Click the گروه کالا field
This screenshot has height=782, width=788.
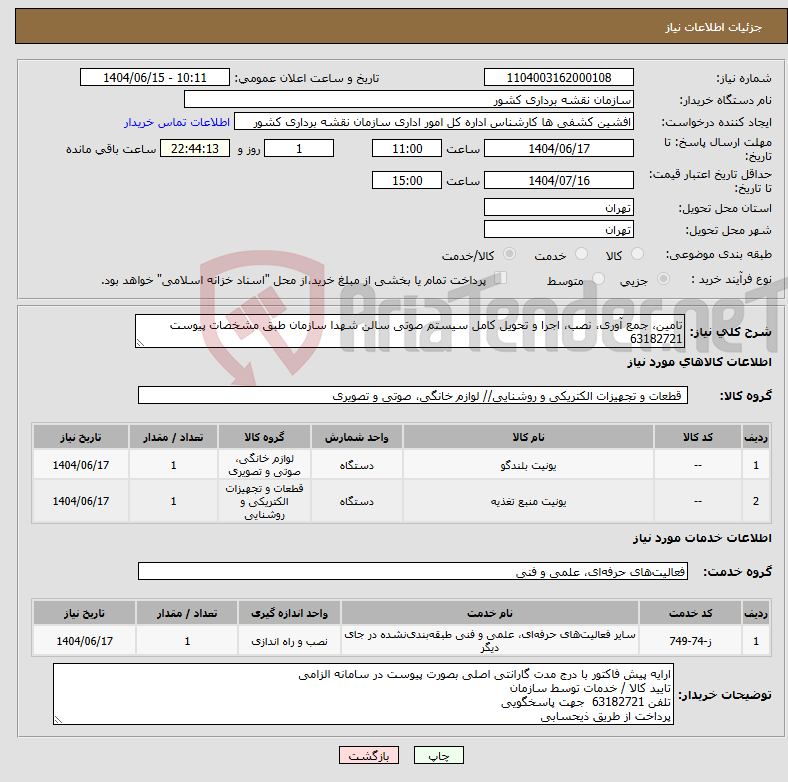413,395
